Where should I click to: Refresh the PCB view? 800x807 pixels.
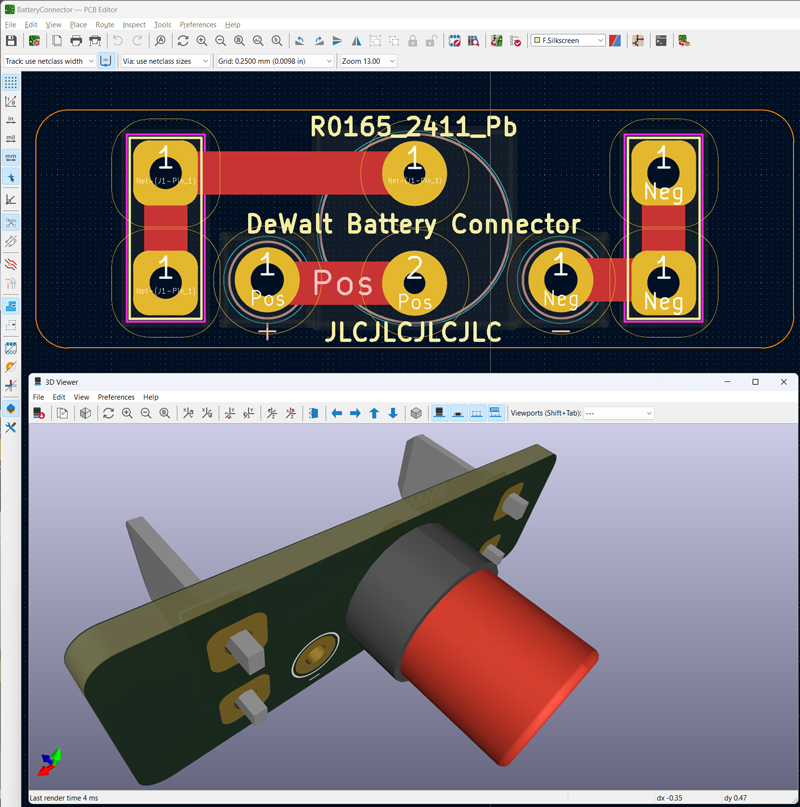183,41
